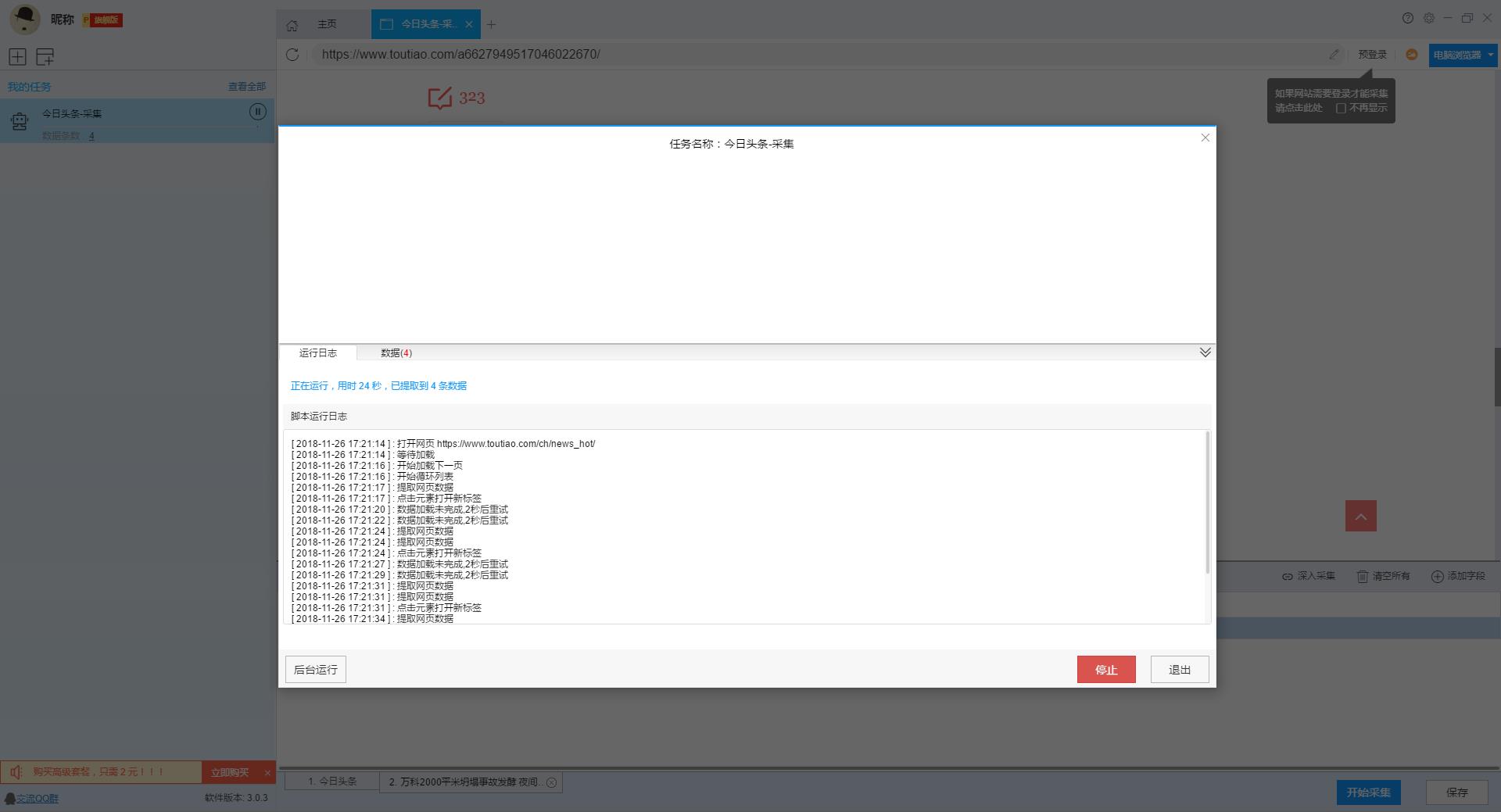Click 清空所有 trash icon
1501x812 pixels.
1362,576
